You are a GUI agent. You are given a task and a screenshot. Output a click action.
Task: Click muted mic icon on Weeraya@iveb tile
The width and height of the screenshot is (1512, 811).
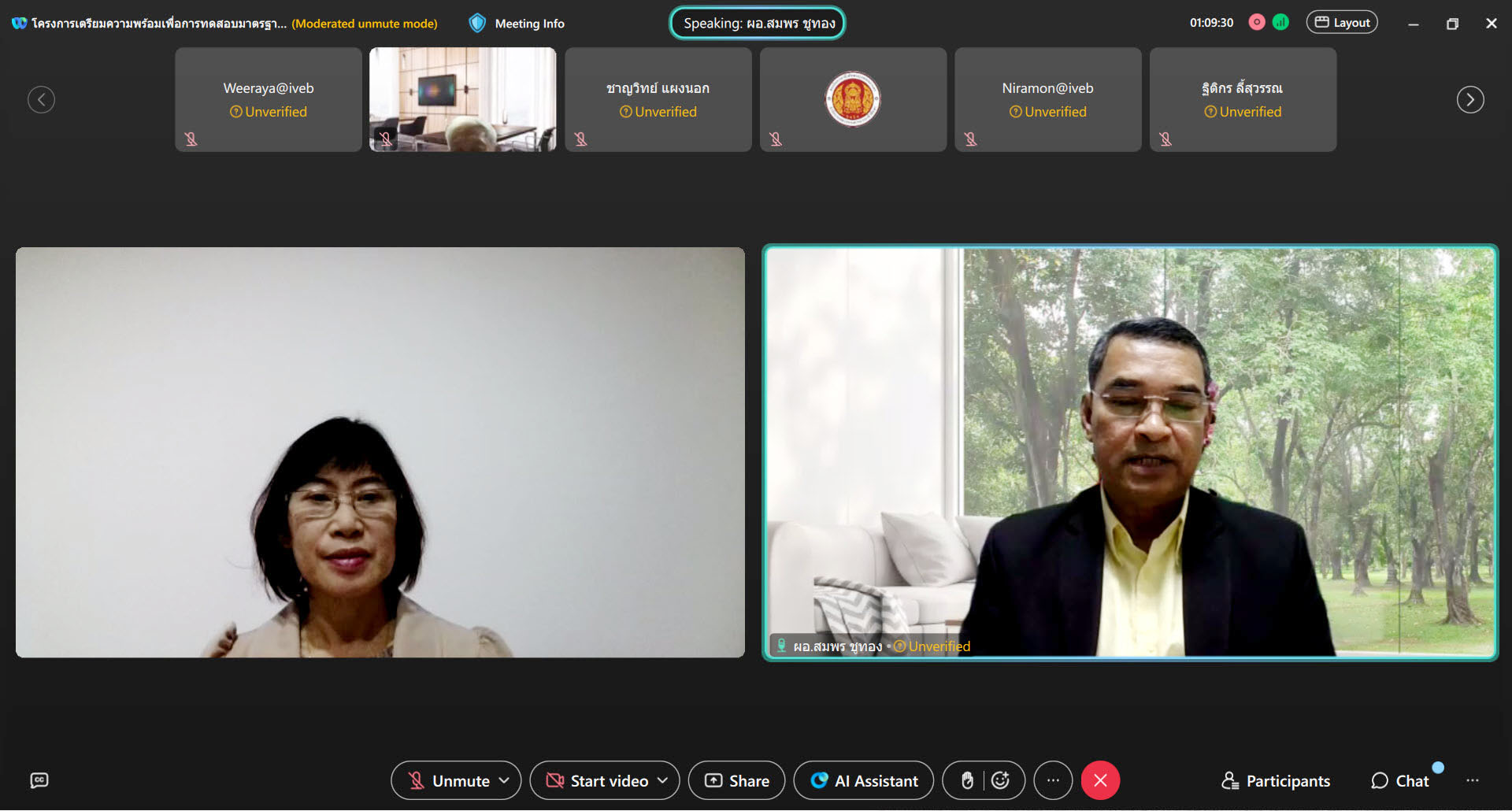tap(191, 139)
